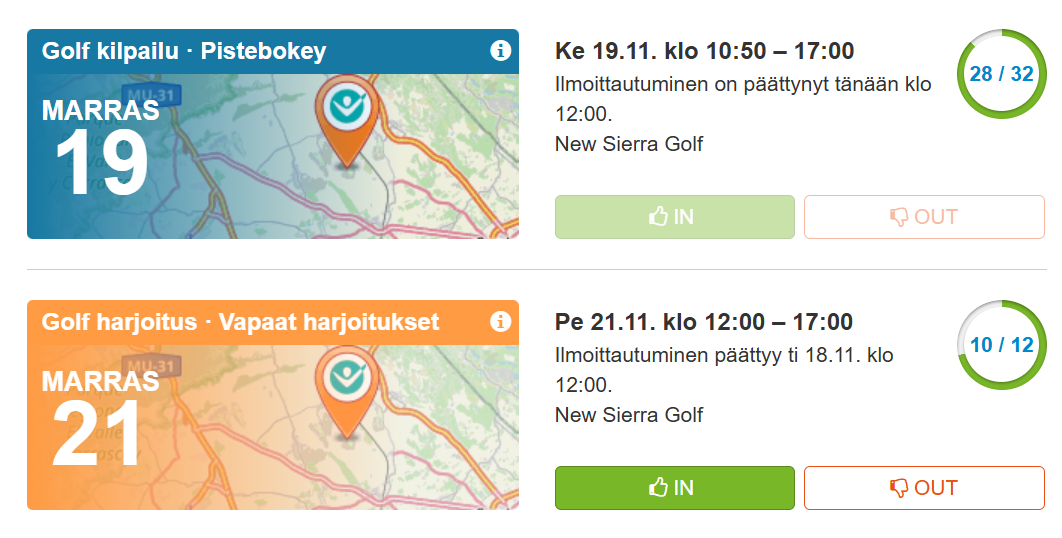Select the Ke 19.11. klo 10:50 heading

point(704,51)
